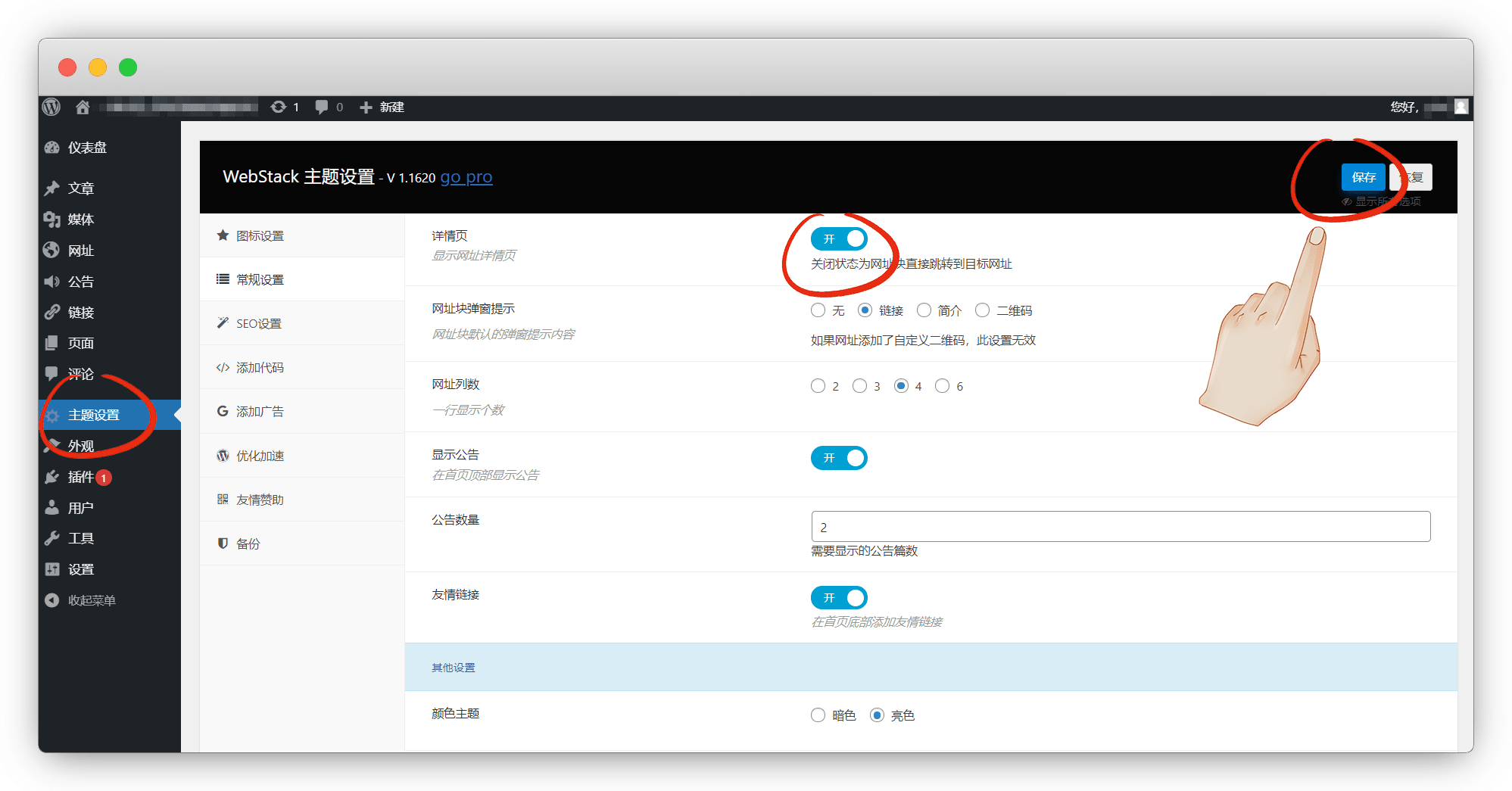Toggle the 友情链接 switch
Image resolution: width=1512 pixels, height=791 pixels.
click(839, 598)
